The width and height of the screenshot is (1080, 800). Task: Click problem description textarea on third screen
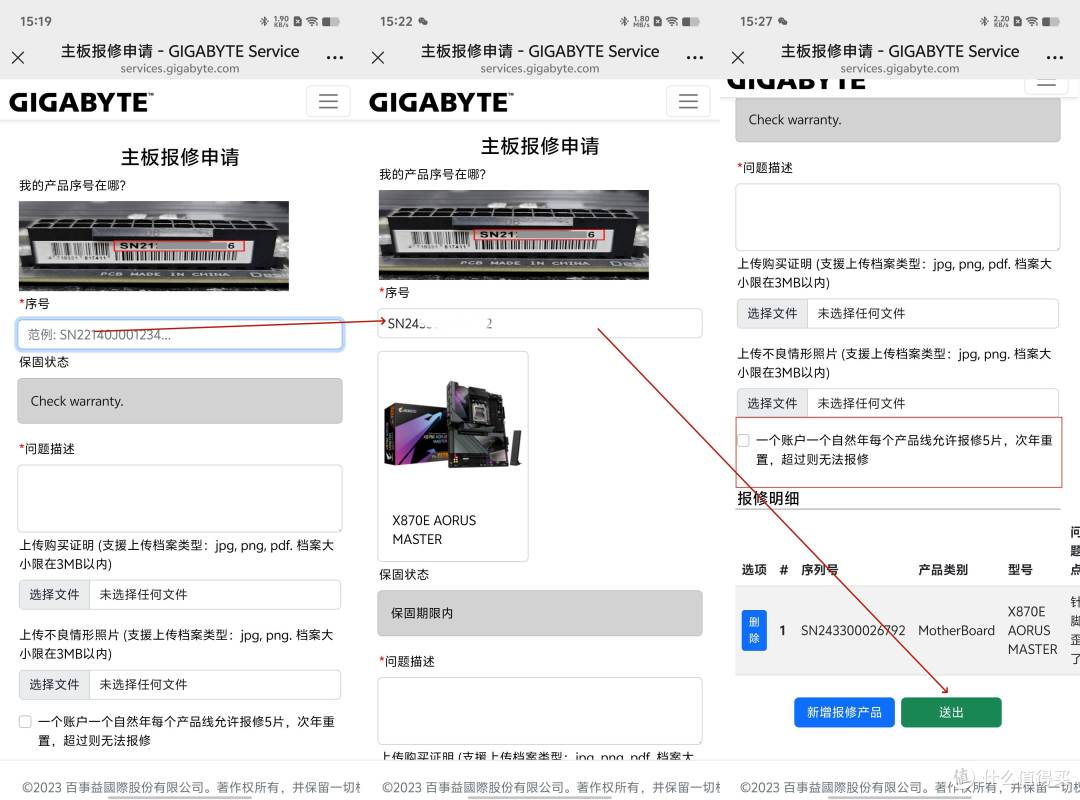897,216
